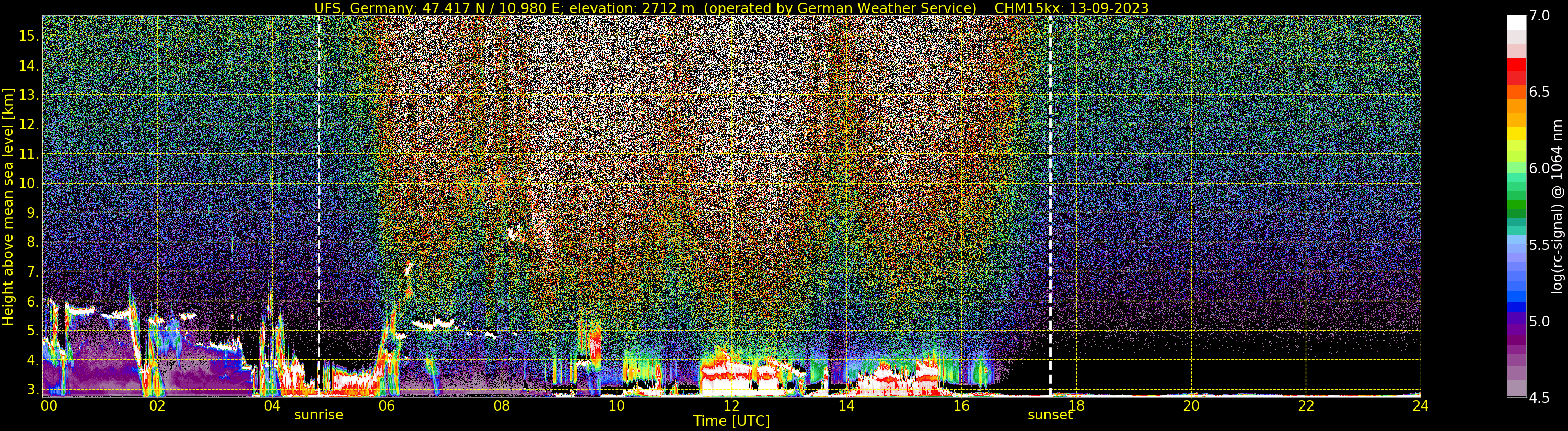Click the '14.' height axis tick
This screenshot has width=1568, height=431.
tap(29, 65)
